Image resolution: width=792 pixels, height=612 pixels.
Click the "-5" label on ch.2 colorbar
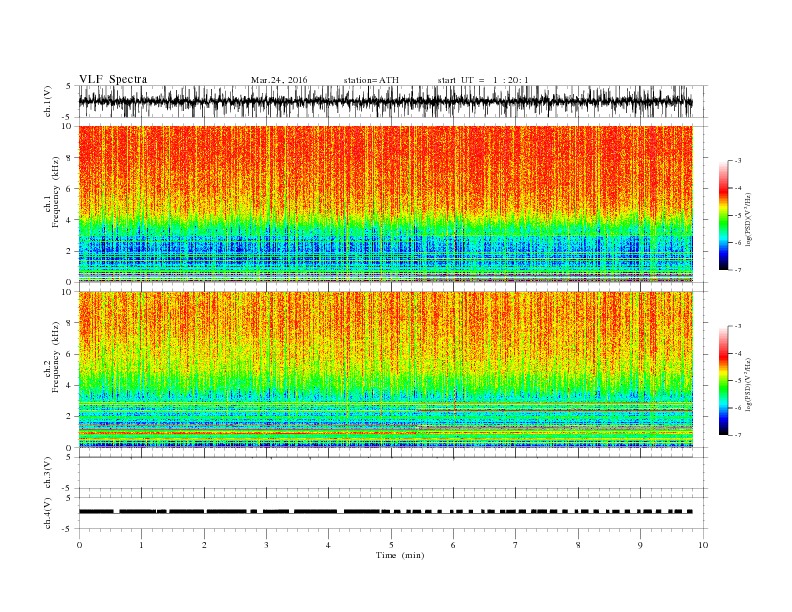tap(738, 381)
